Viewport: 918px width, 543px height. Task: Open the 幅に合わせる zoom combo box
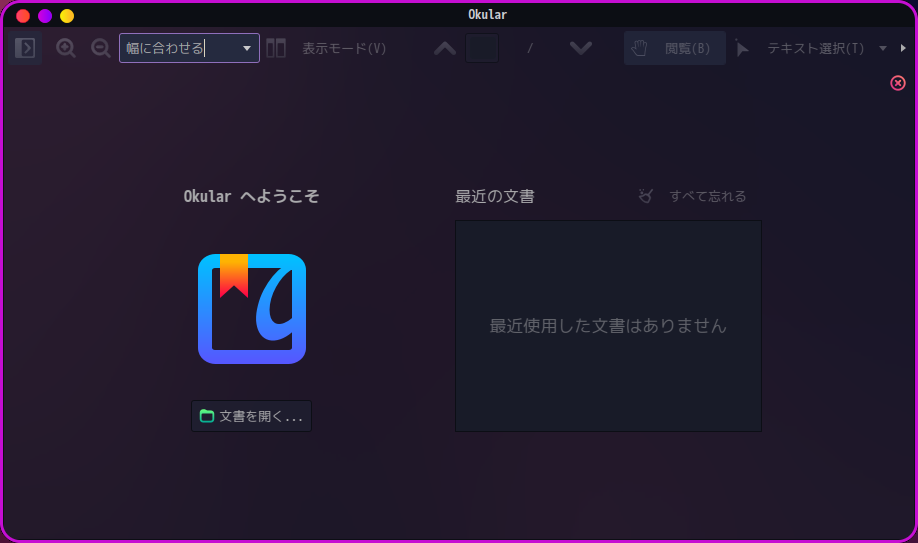246,48
